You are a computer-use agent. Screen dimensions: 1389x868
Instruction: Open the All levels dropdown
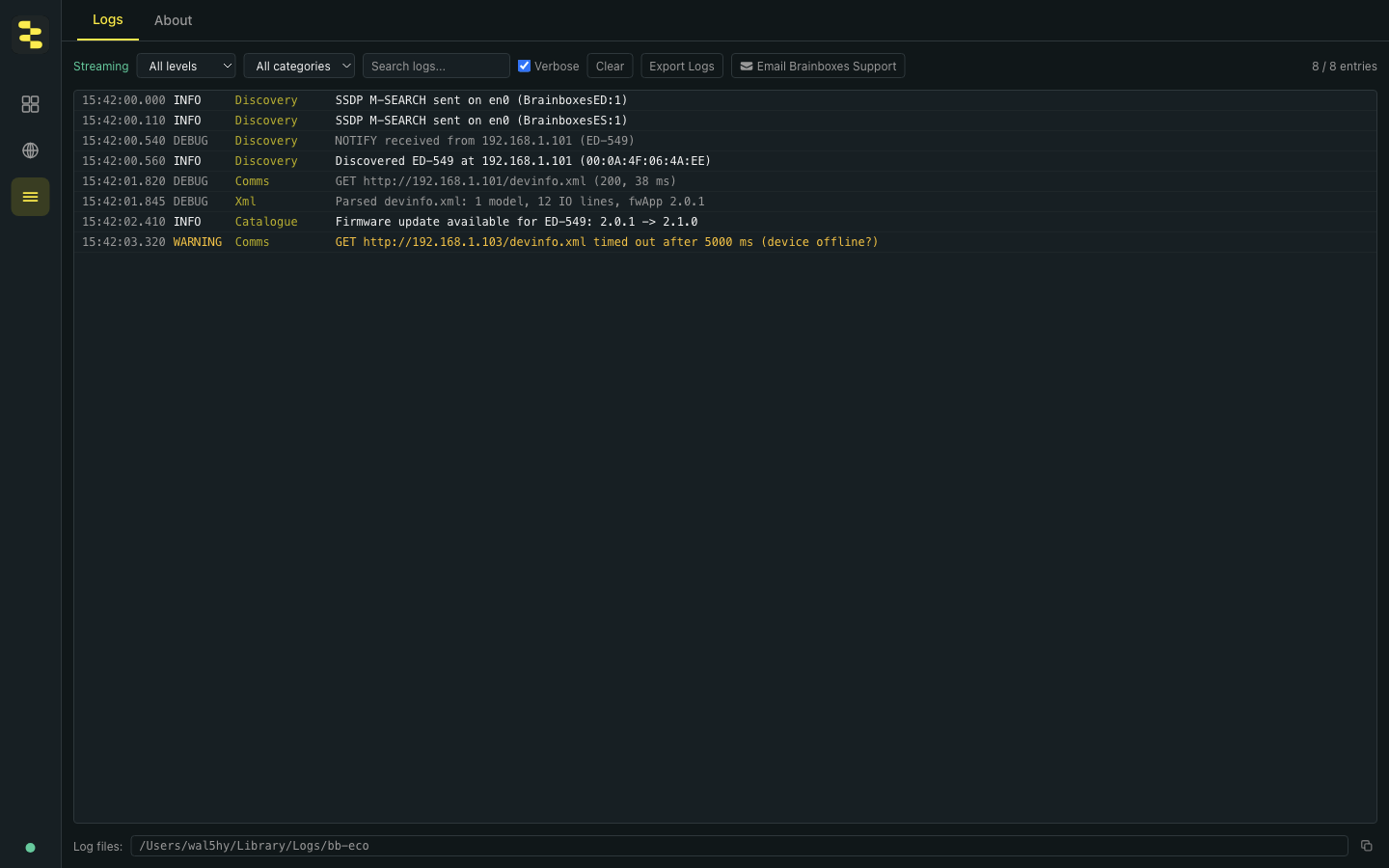[x=186, y=66]
